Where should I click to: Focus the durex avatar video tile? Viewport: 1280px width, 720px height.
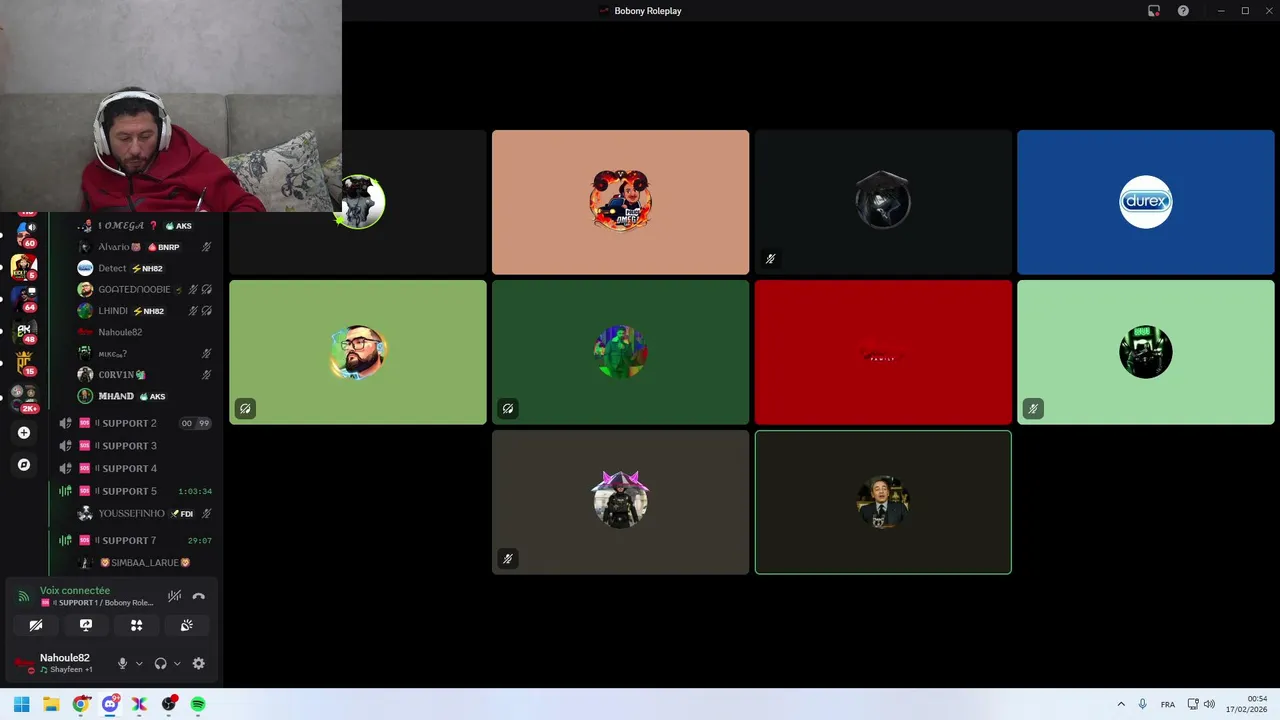1145,202
